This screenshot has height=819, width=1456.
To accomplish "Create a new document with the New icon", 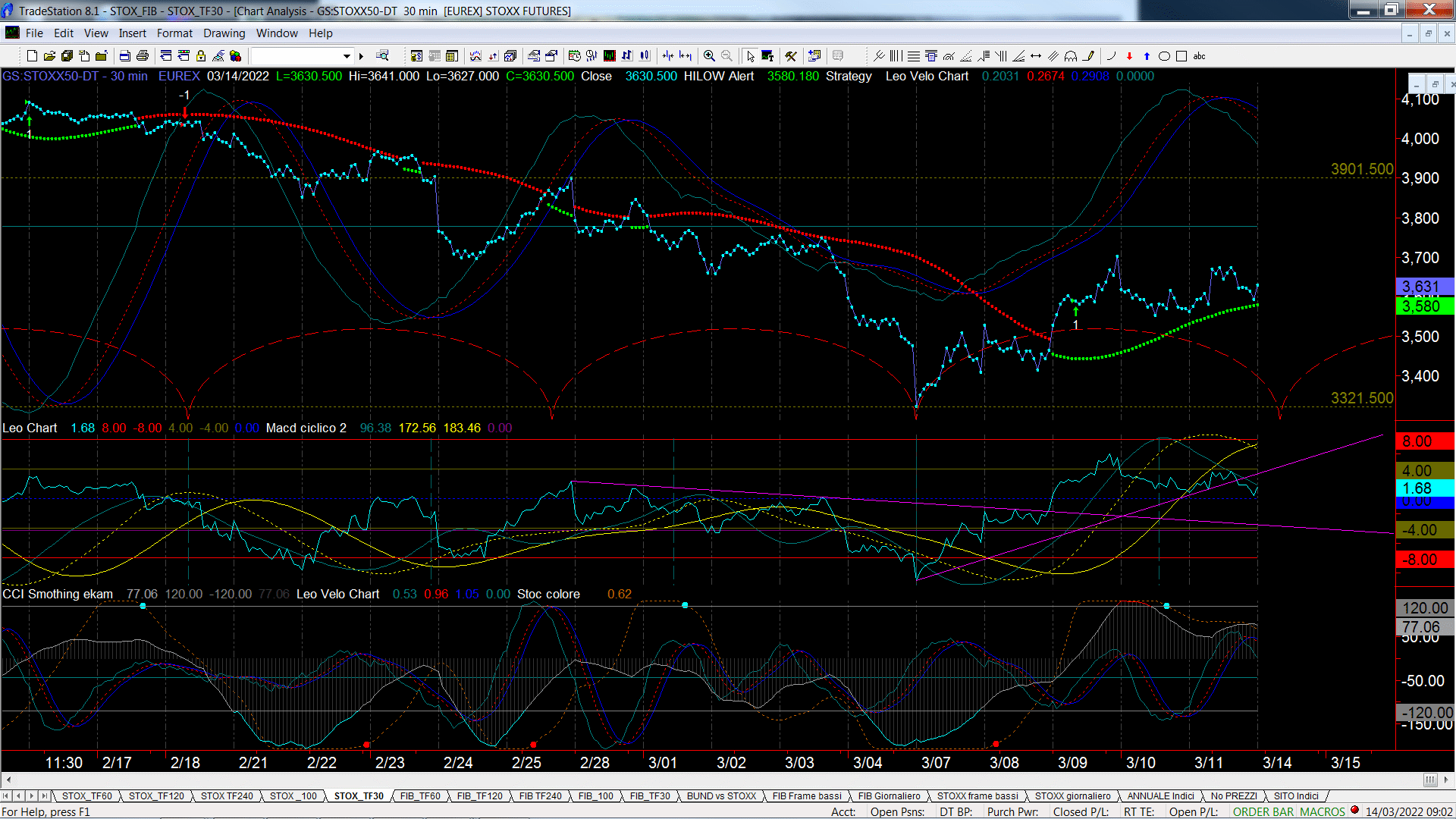I will 32,56.
